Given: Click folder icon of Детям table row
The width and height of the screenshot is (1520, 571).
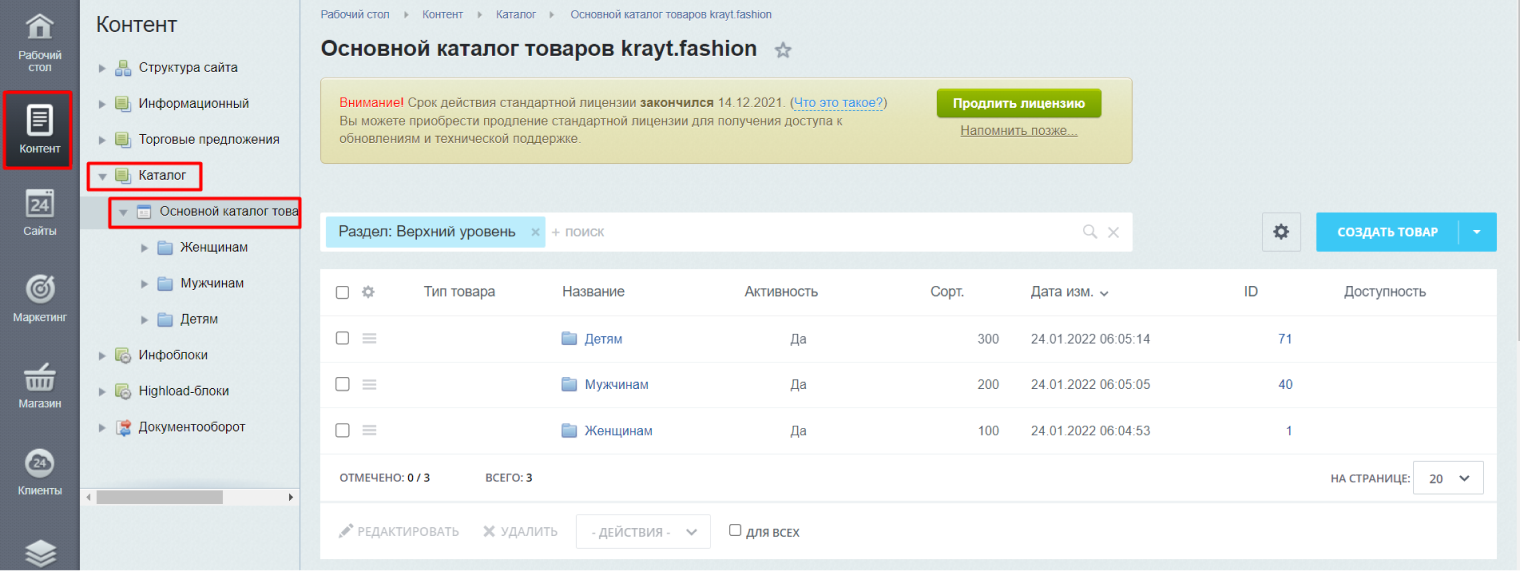Looking at the screenshot, I should pyautogui.click(x=570, y=339).
